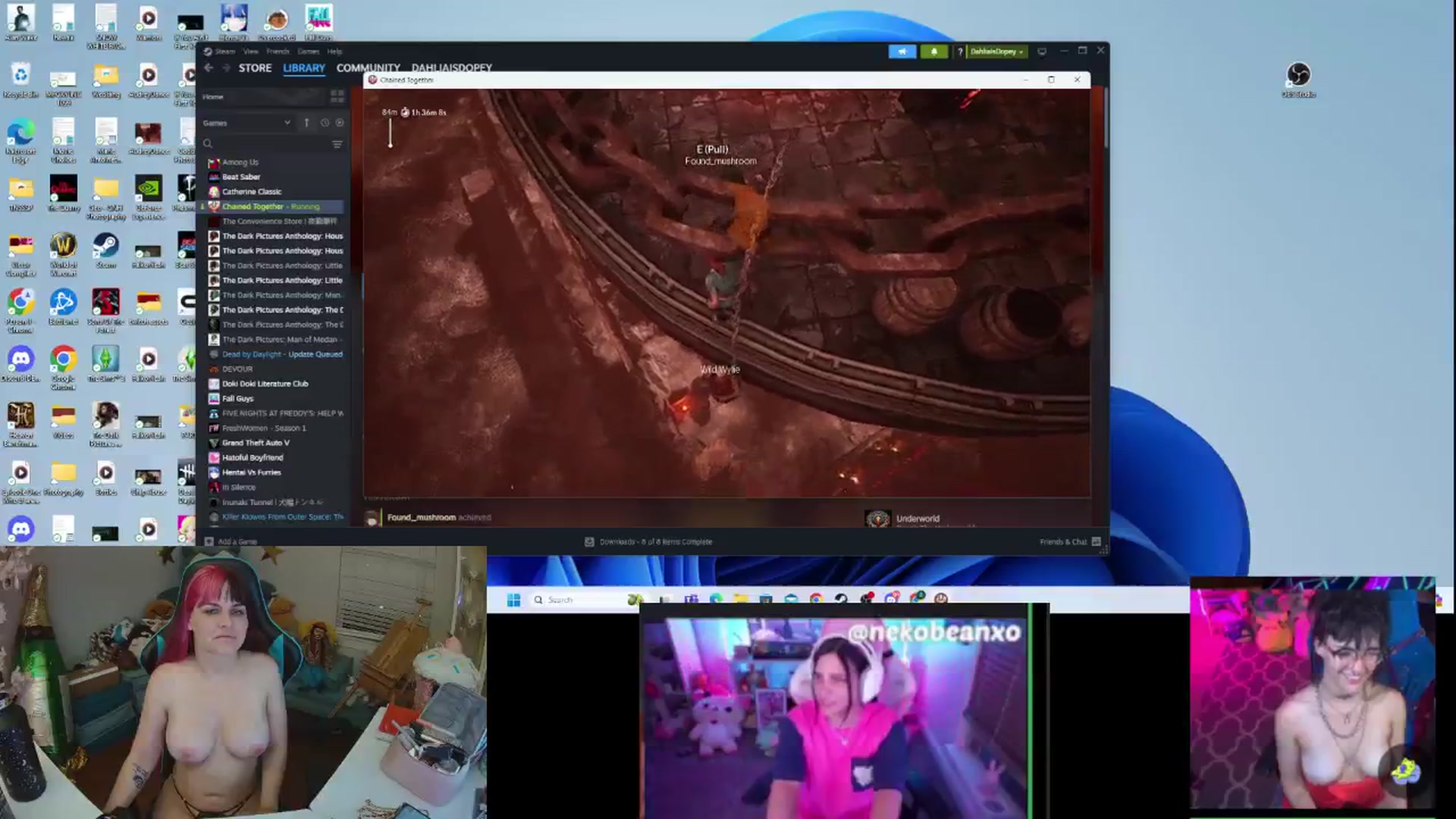Open the View menu in Steam
This screenshot has height=819, width=1456.
click(x=251, y=52)
